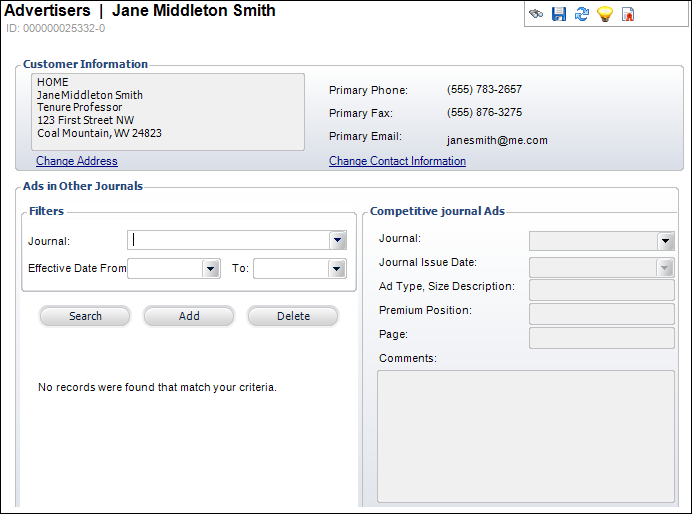This screenshot has width=692, height=514.
Task: Click the report document icon with red seal
Action: [628, 14]
